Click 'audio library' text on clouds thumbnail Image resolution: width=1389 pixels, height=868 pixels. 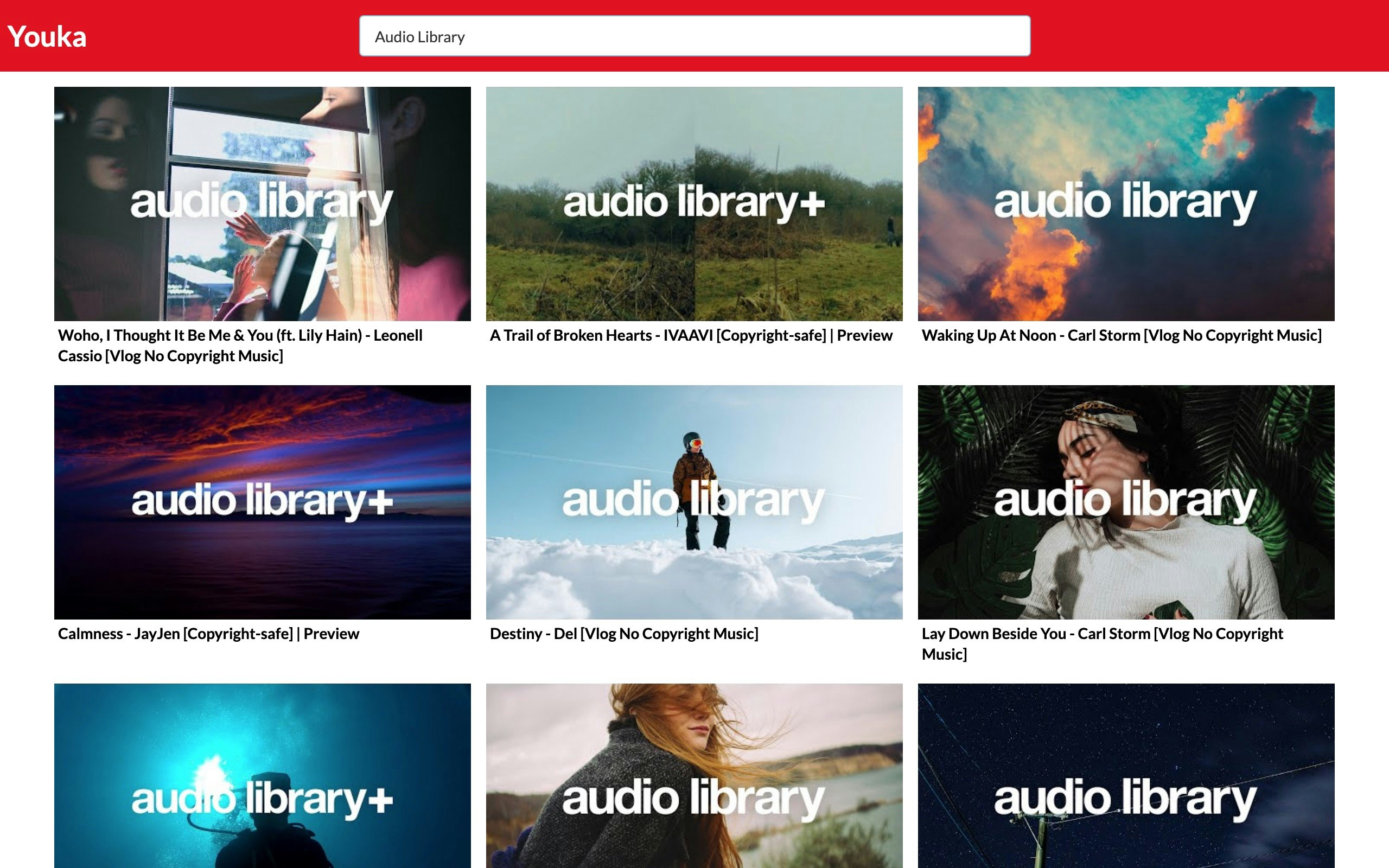point(1125,202)
